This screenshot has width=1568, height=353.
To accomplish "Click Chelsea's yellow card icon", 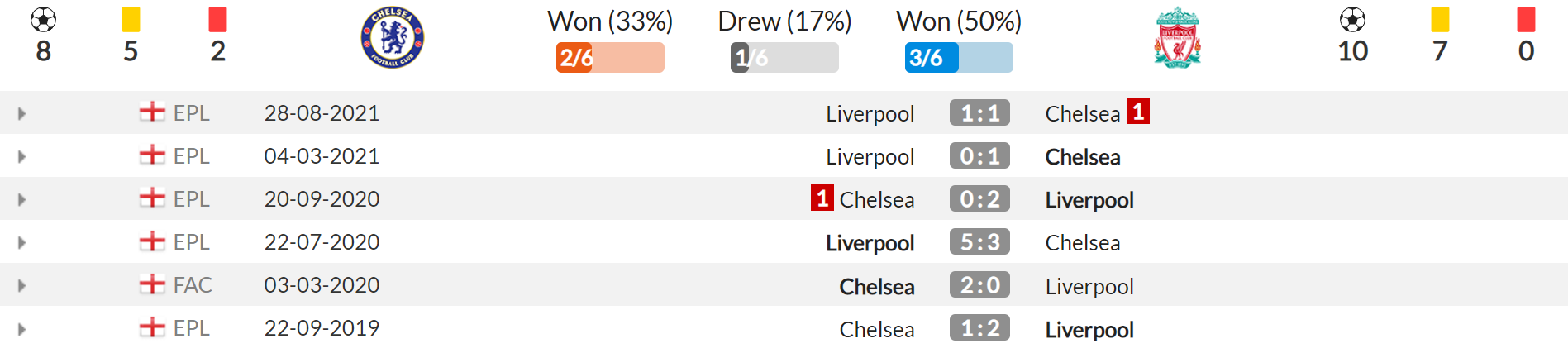I will [131, 19].
